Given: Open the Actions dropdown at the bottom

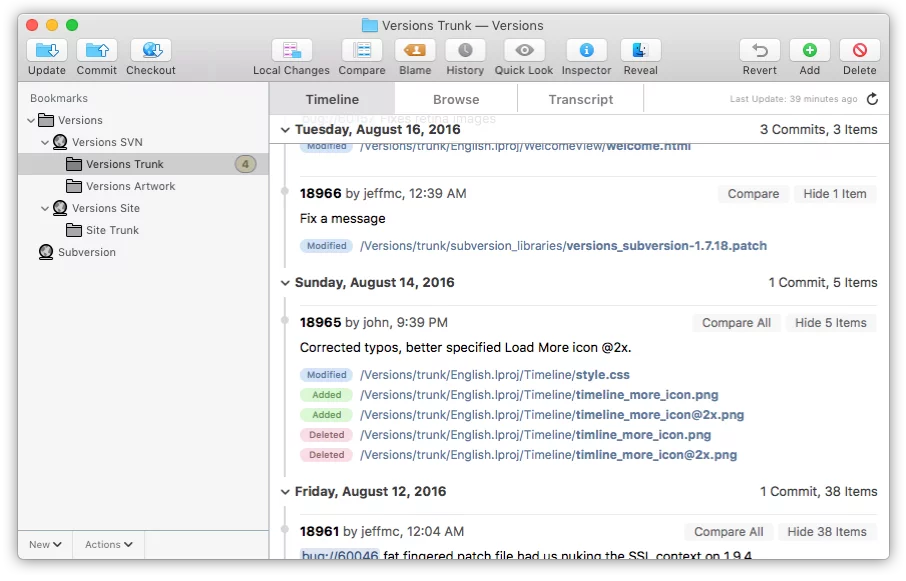Looking at the screenshot, I should 107,544.
